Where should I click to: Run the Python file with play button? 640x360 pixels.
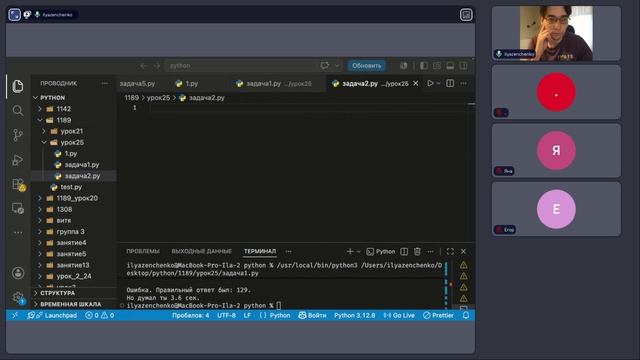pos(430,83)
